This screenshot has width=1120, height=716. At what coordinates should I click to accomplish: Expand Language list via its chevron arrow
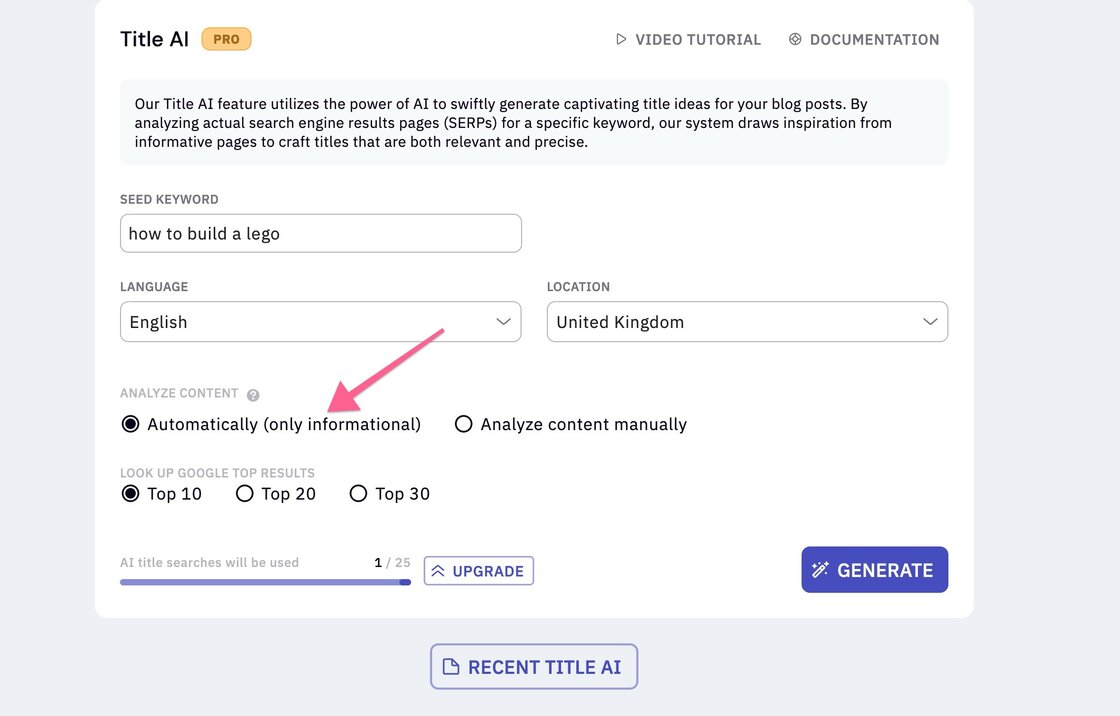504,322
